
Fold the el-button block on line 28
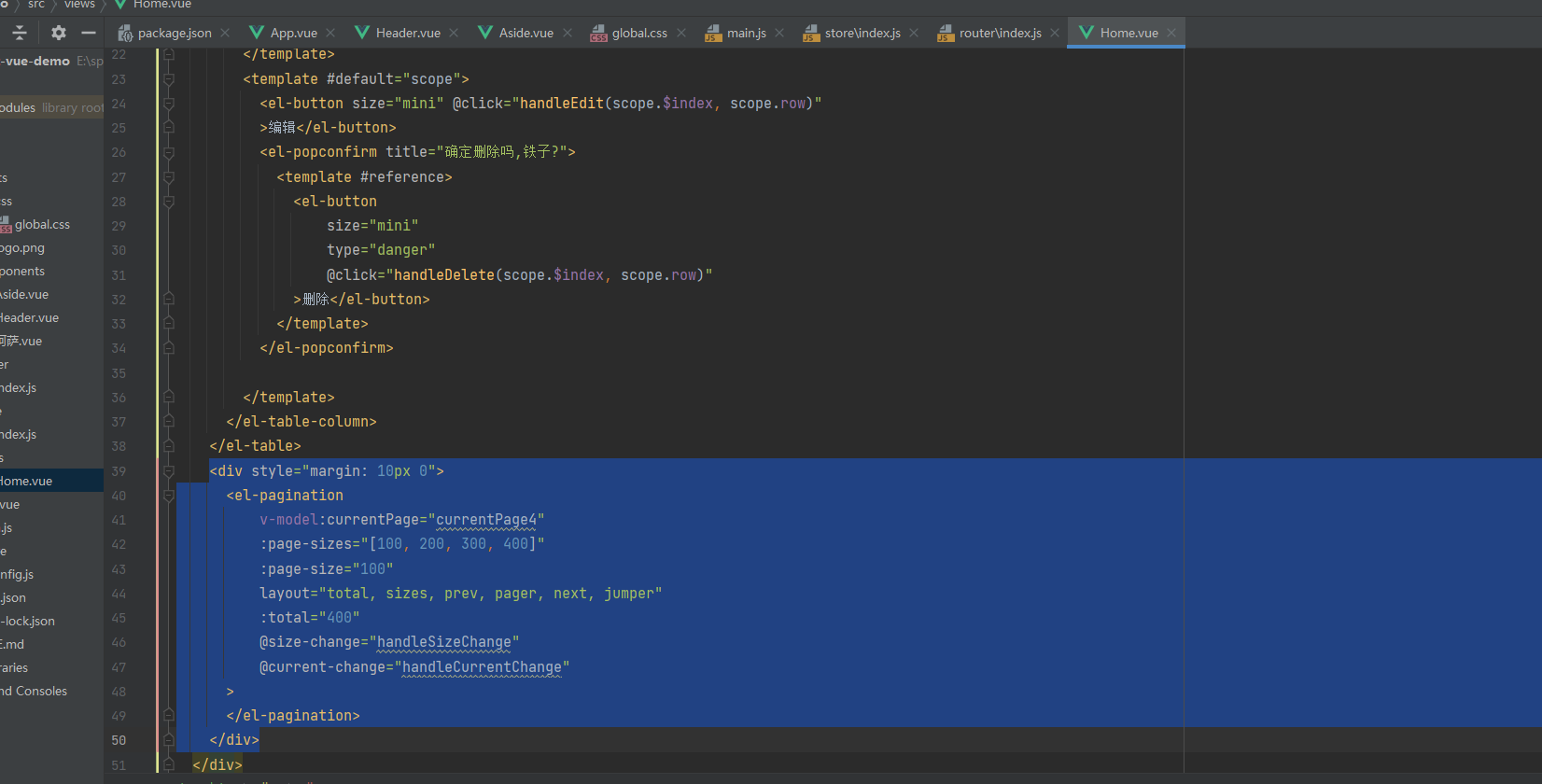pyautogui.click(x=169, y=202)
